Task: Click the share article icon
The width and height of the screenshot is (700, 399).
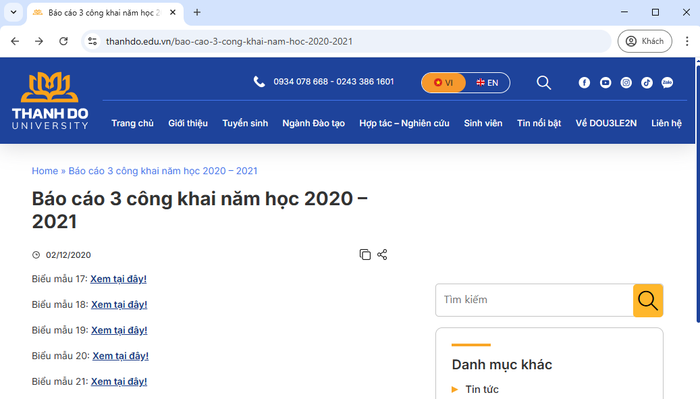Action: [x=382, y=254]
